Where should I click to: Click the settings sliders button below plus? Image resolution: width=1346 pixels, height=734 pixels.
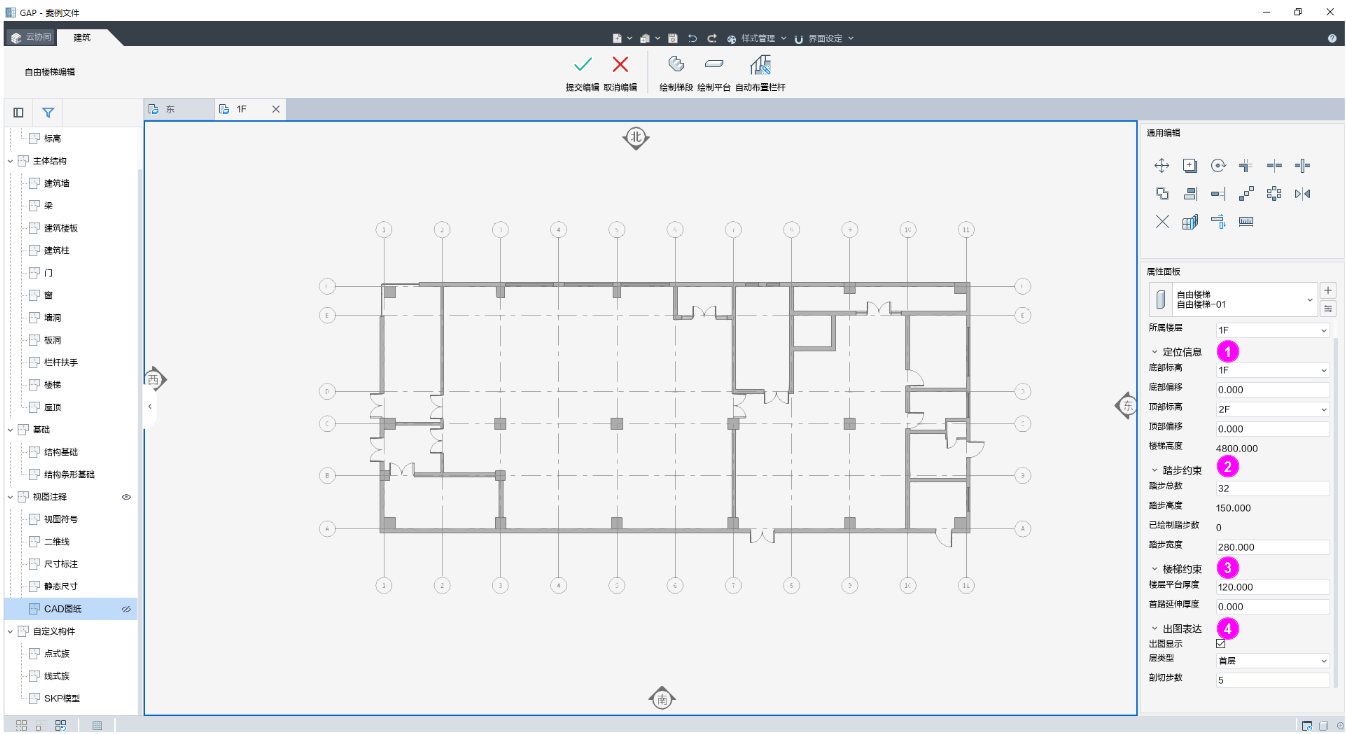point(1328,308)
